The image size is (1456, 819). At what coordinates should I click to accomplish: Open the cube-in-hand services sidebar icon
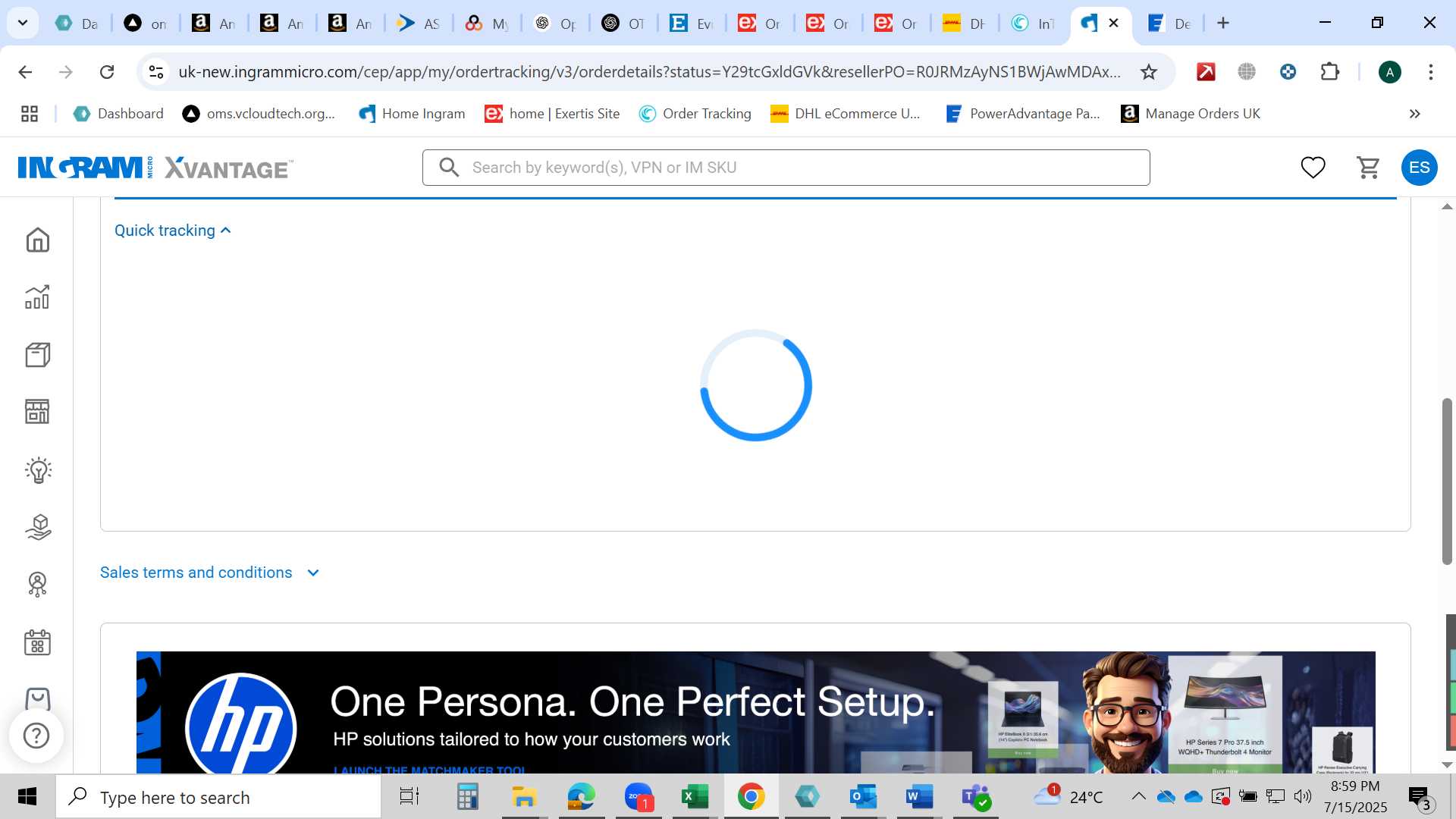(x=37, y=527)
